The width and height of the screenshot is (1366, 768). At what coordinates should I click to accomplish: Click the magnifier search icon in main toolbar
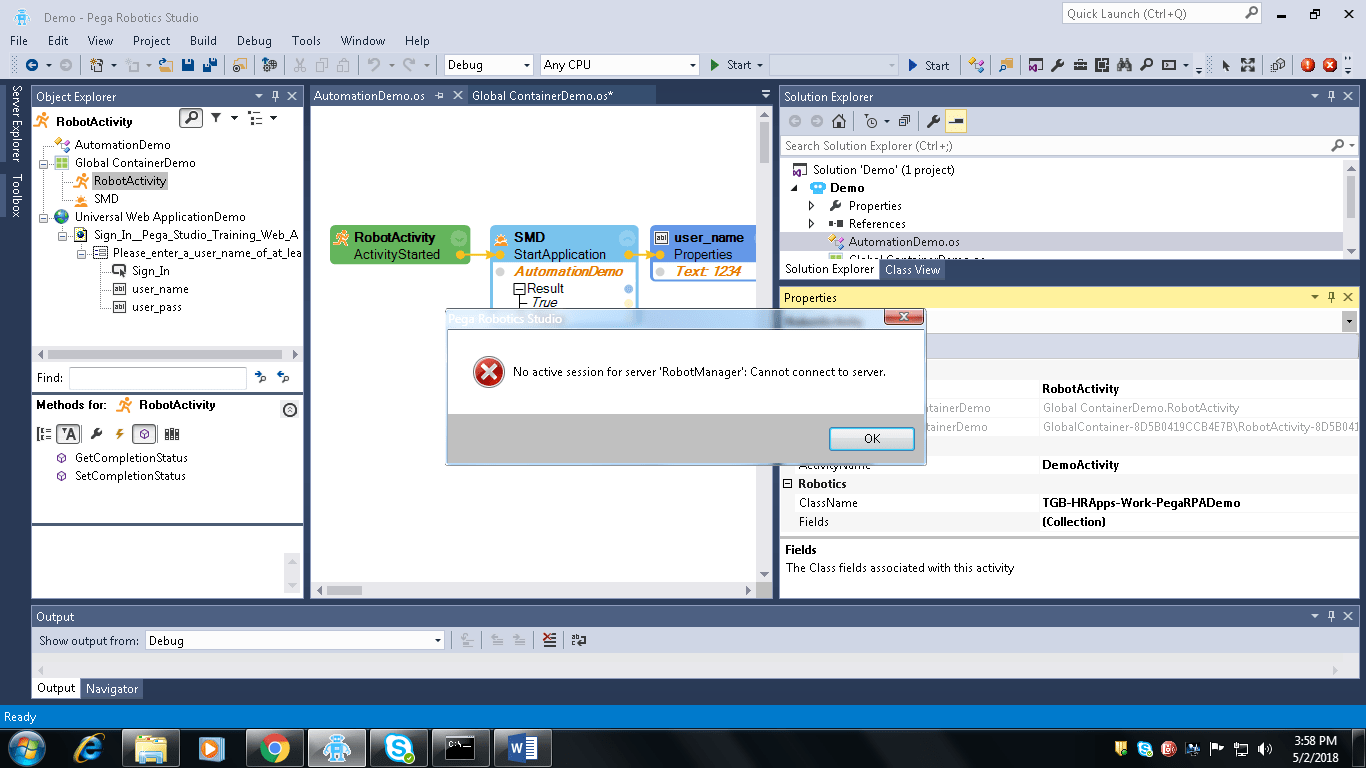click(x=1146, y=65)
